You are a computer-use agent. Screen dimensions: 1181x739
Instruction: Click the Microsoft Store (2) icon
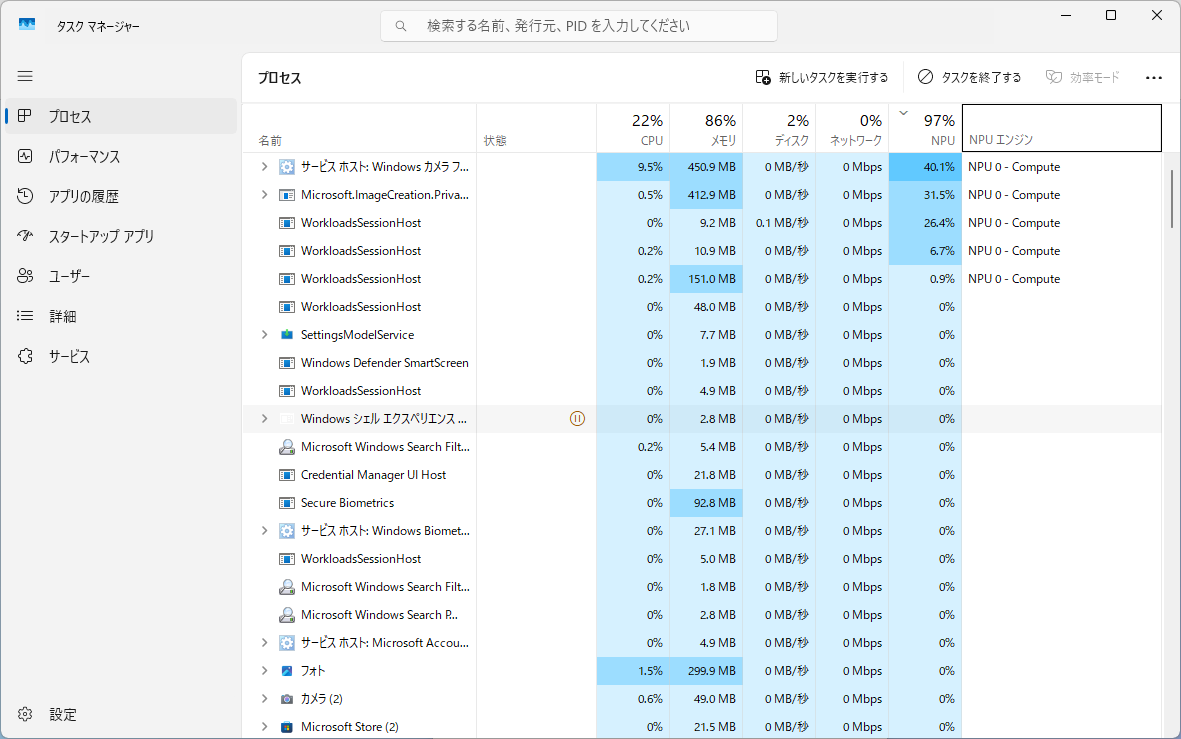(x=287, y=727)
